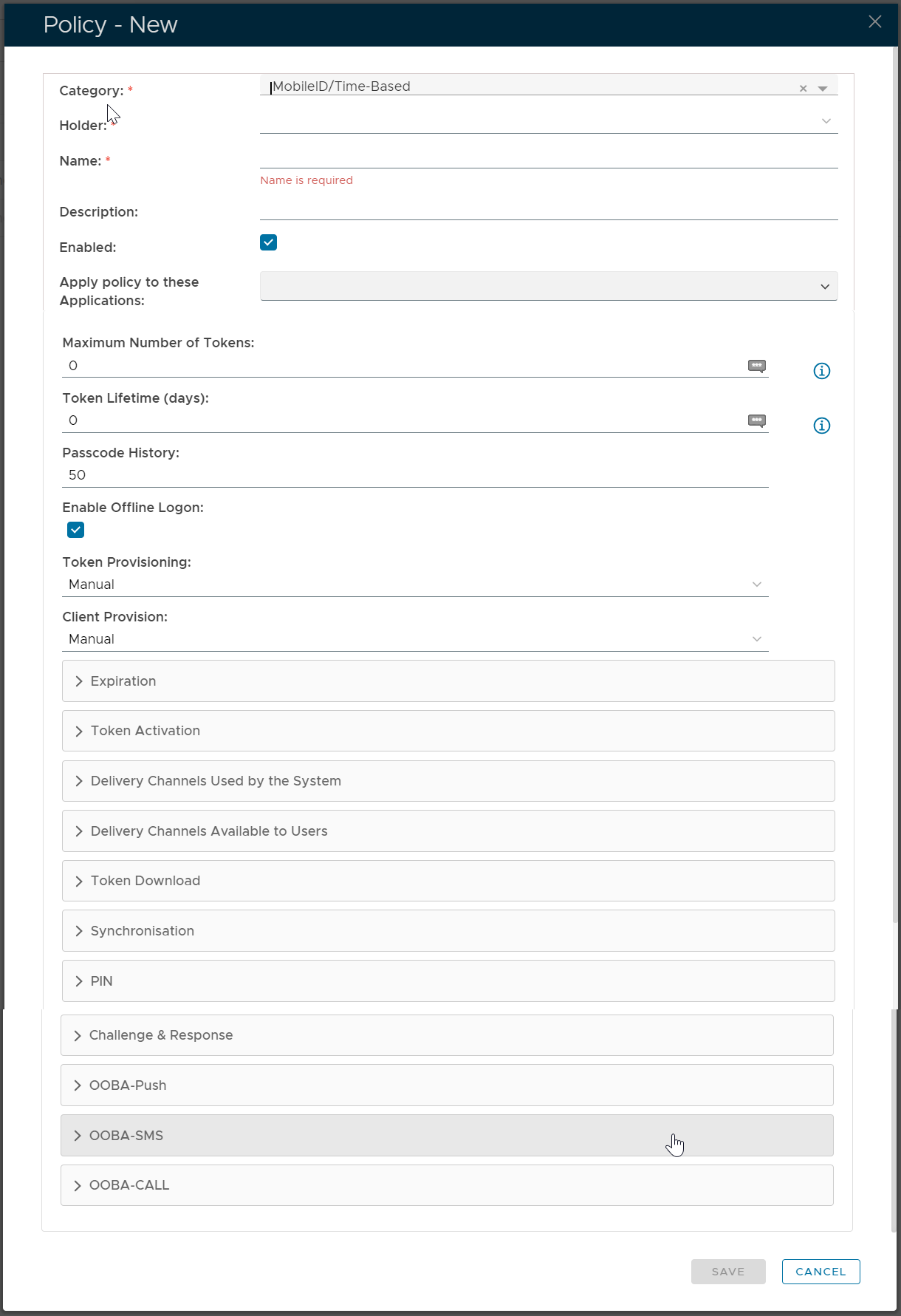Click the Cancel button
Screen dimensions: 901x1316
821,1272
